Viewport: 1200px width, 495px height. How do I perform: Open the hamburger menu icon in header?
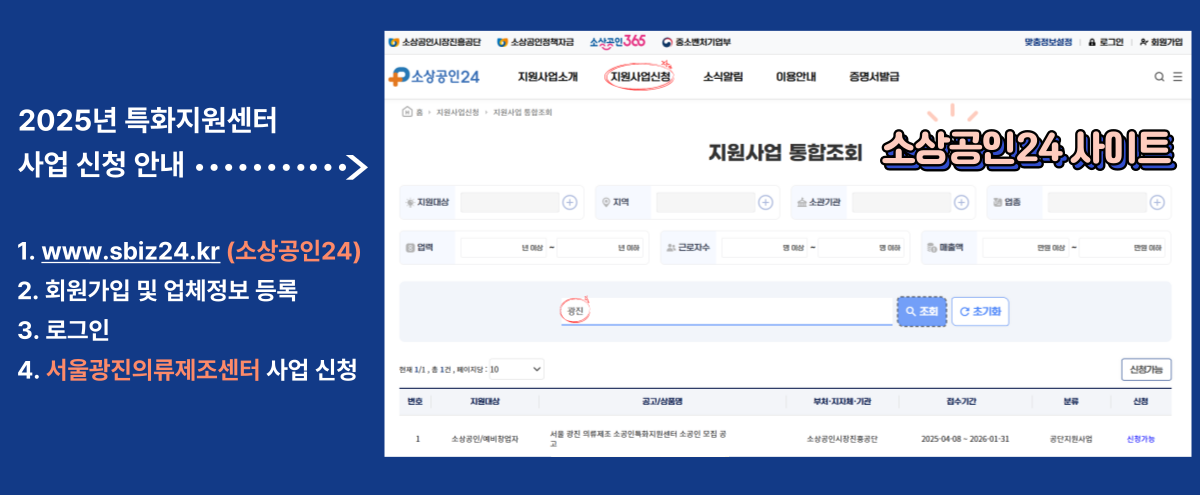click(x=1177, y=76)
